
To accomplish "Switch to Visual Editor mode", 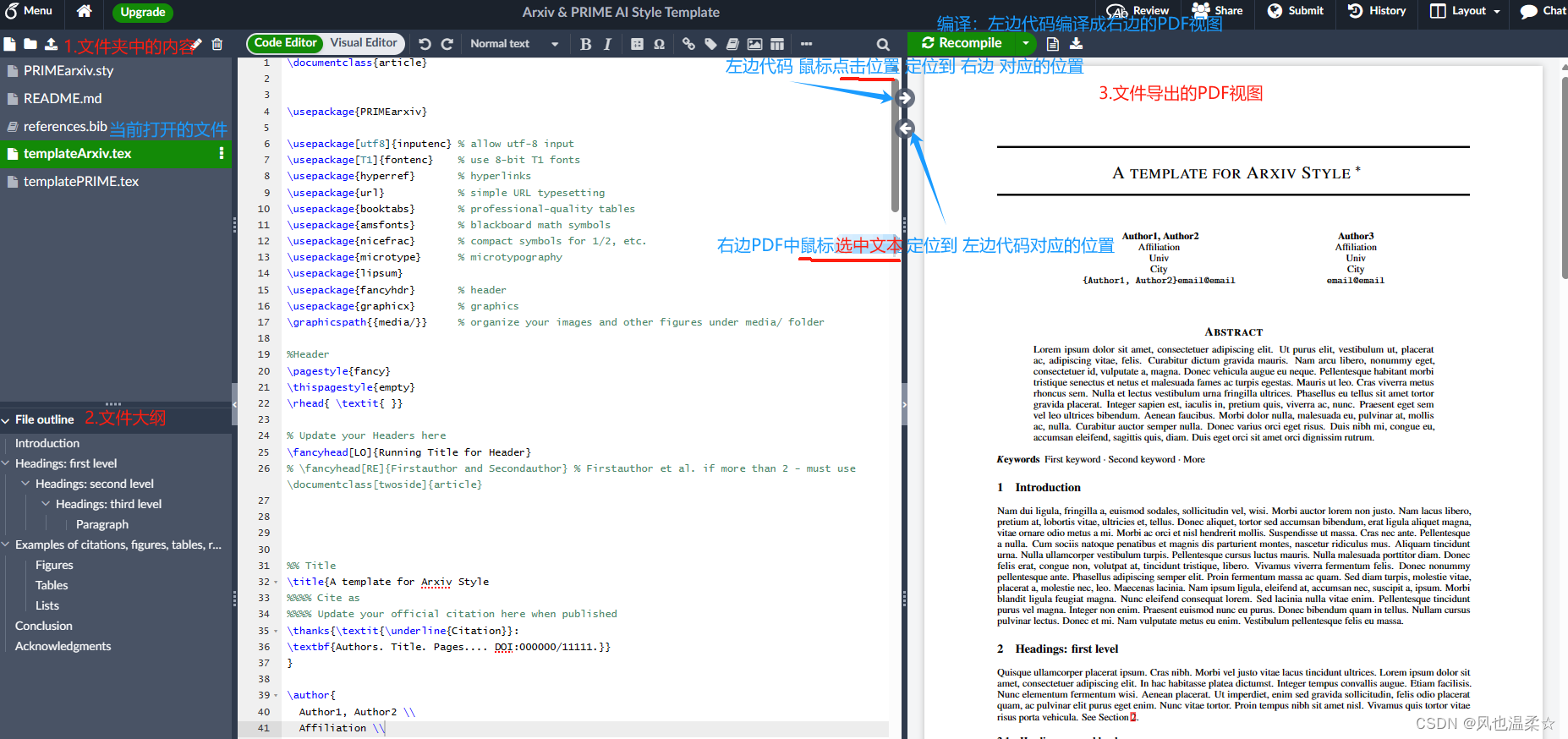I will pyautogui.click(x=364, y=43).
